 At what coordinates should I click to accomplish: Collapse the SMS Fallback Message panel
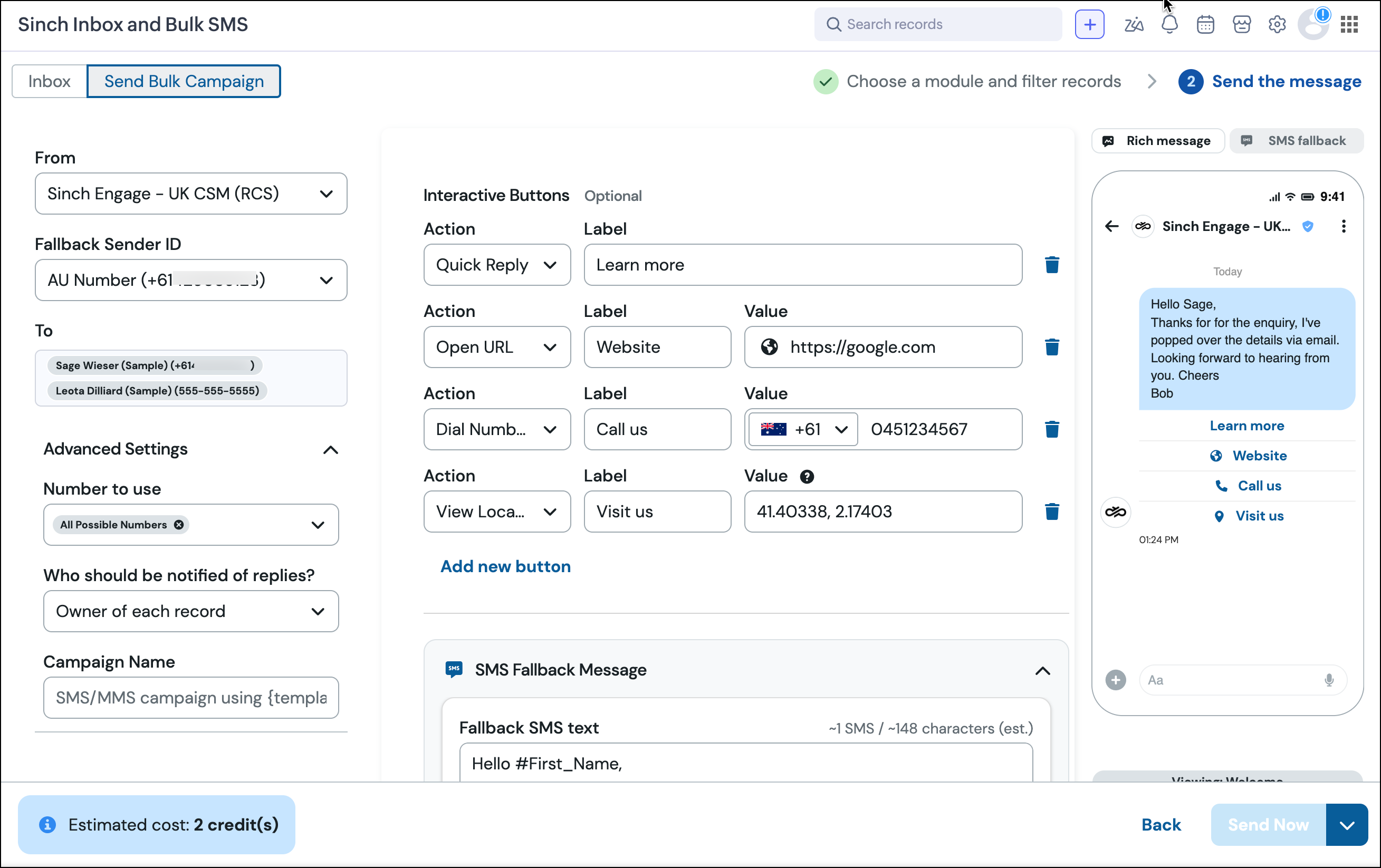coord(1042,670)
